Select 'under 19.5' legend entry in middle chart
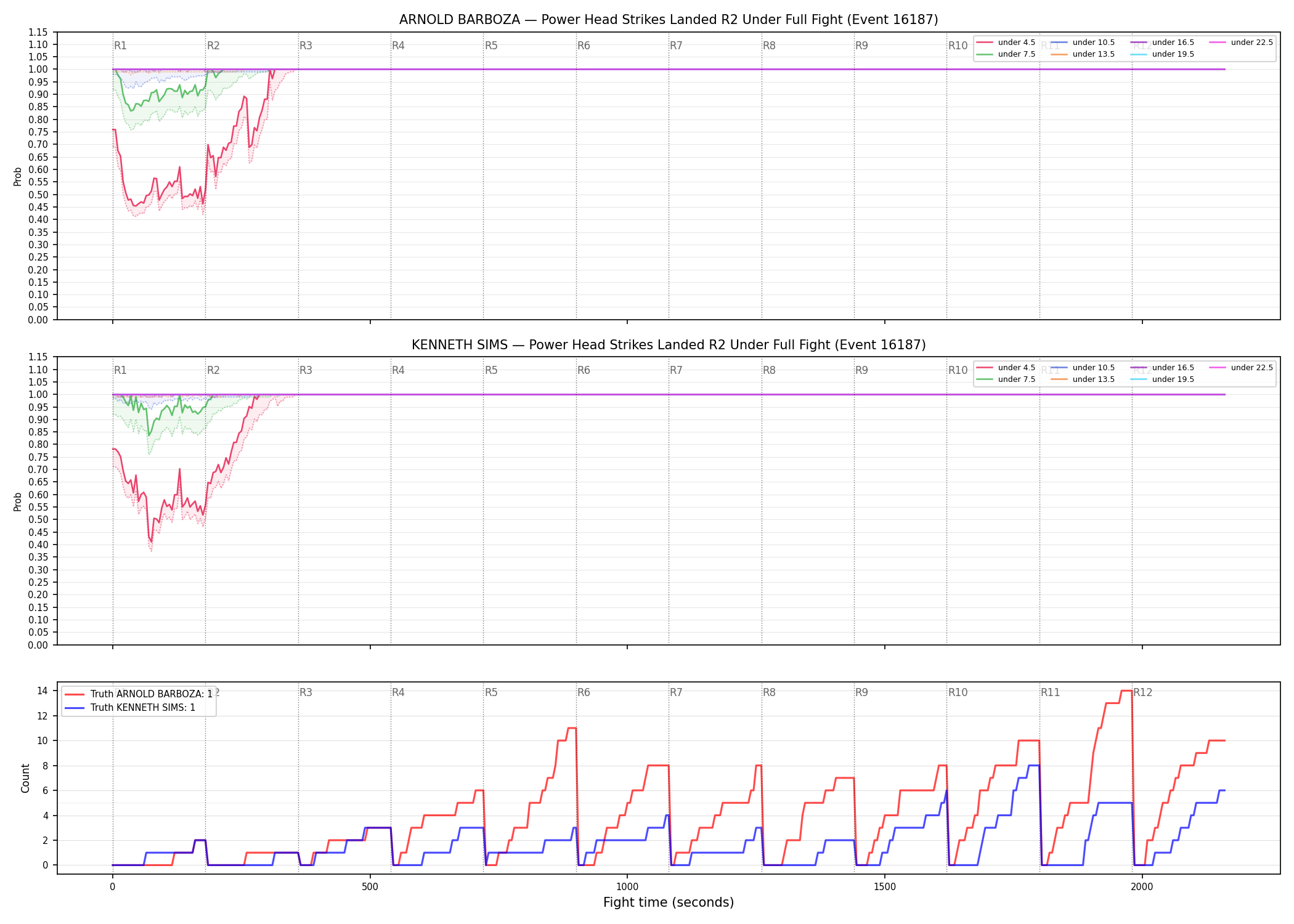The image size is (1294, 924). coord(1162,379)
